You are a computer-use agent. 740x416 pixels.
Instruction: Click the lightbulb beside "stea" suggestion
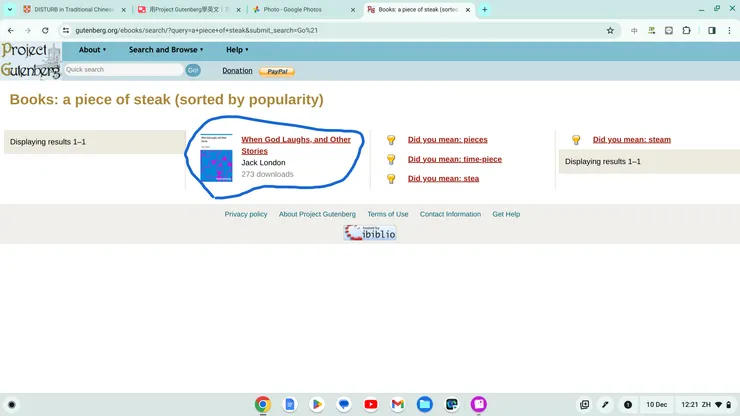point(391,178)
